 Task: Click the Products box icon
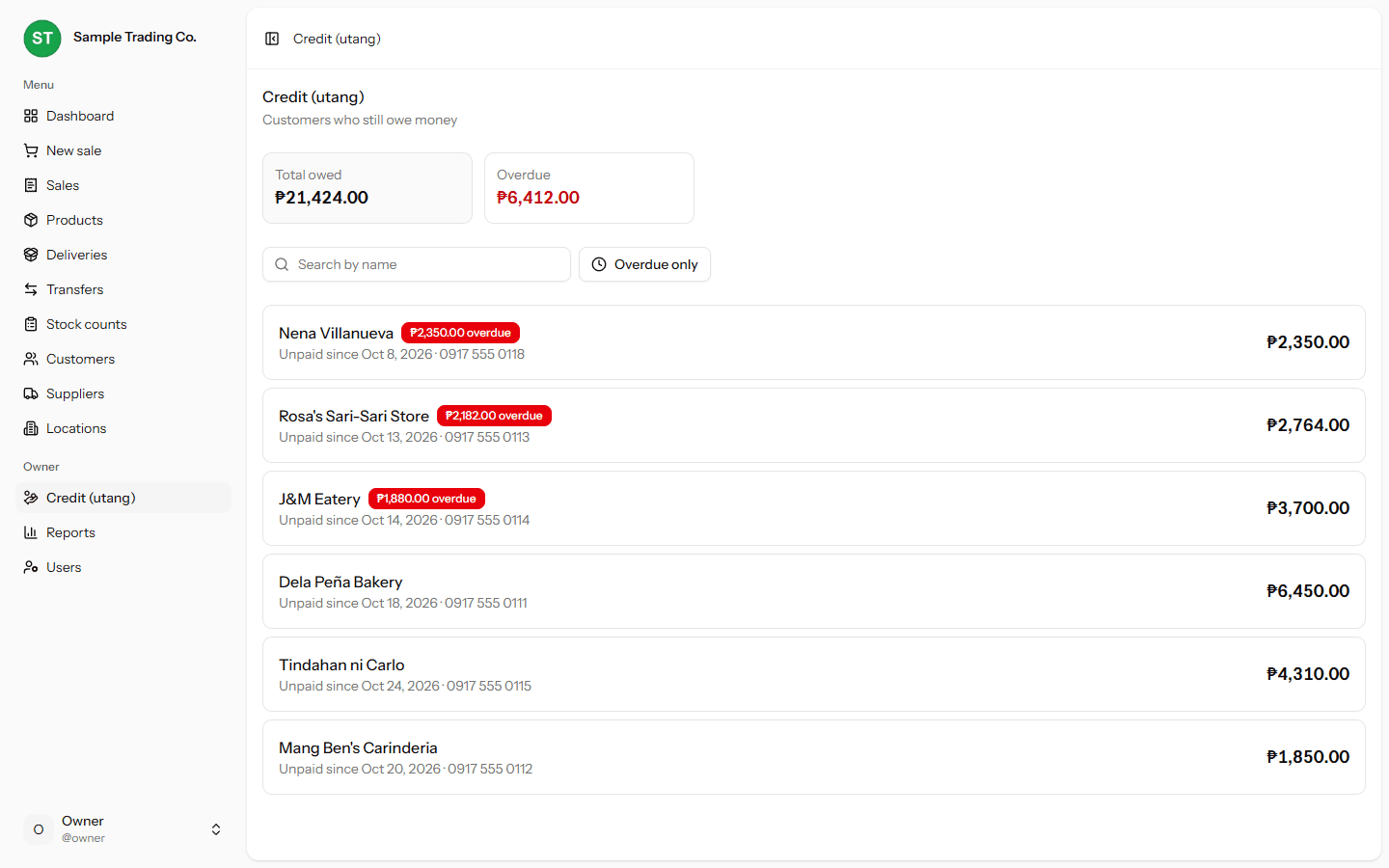(x=31, y=220)
